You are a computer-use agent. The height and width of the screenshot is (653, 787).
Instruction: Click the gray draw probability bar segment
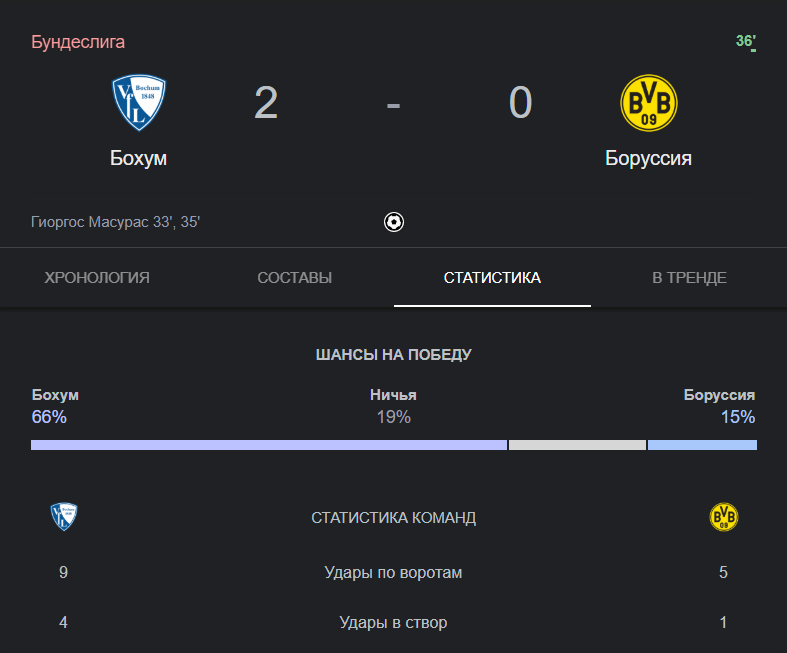pos(577,445)
